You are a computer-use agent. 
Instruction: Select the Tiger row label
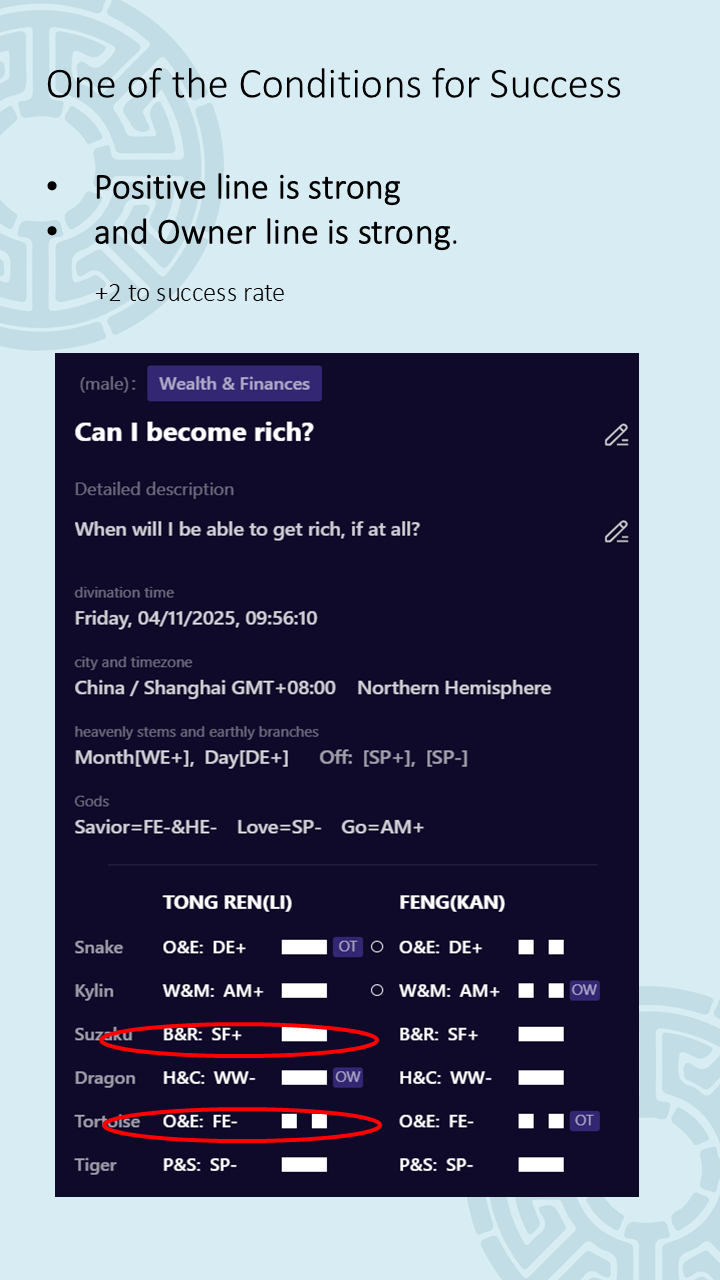(96, 1165)
